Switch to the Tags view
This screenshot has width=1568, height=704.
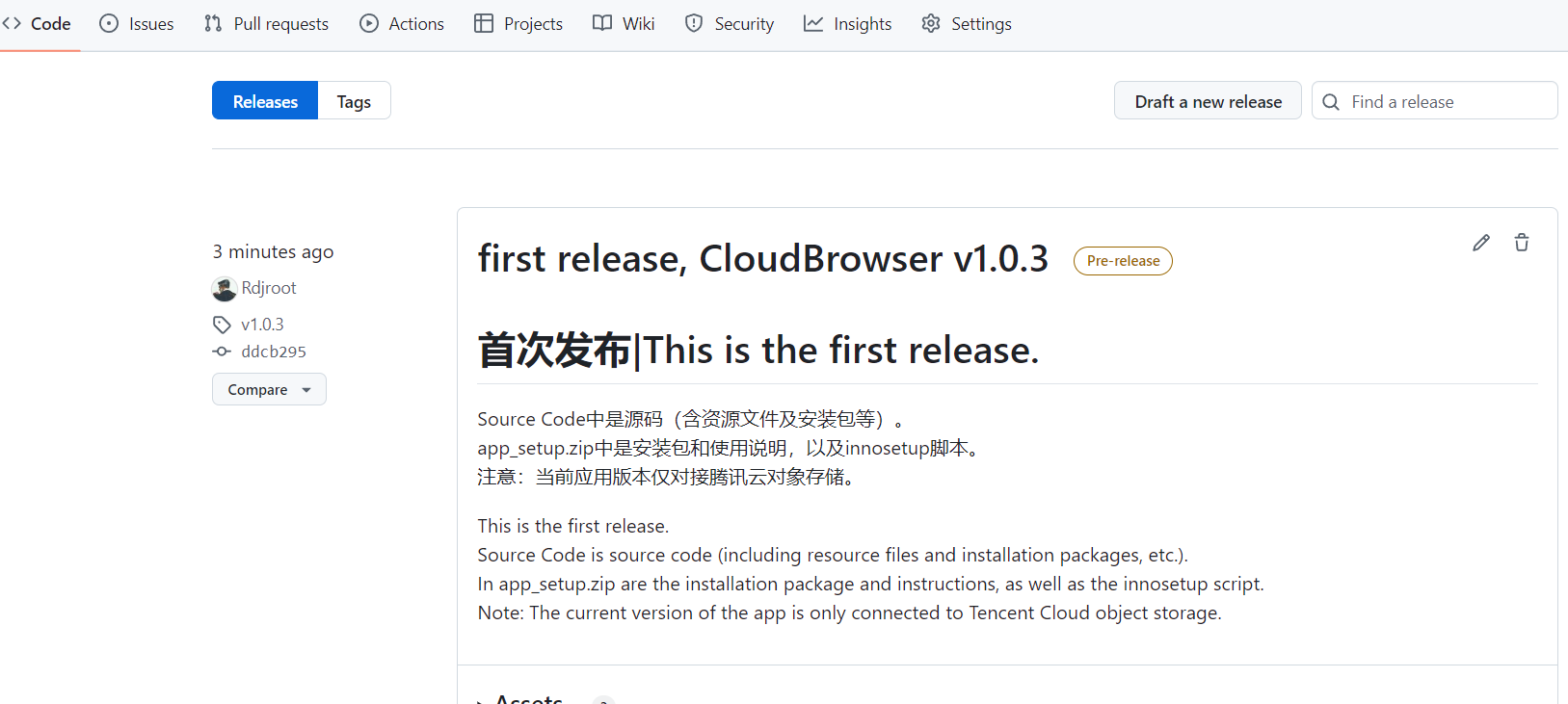354,101
